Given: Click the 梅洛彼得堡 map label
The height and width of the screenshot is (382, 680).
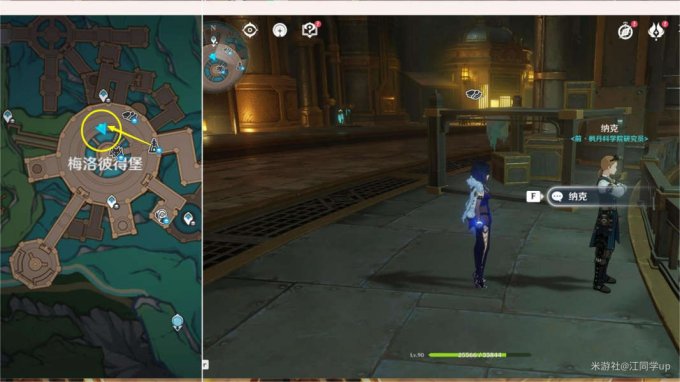Looking at the screenshot, I should [x=105, y=164].
